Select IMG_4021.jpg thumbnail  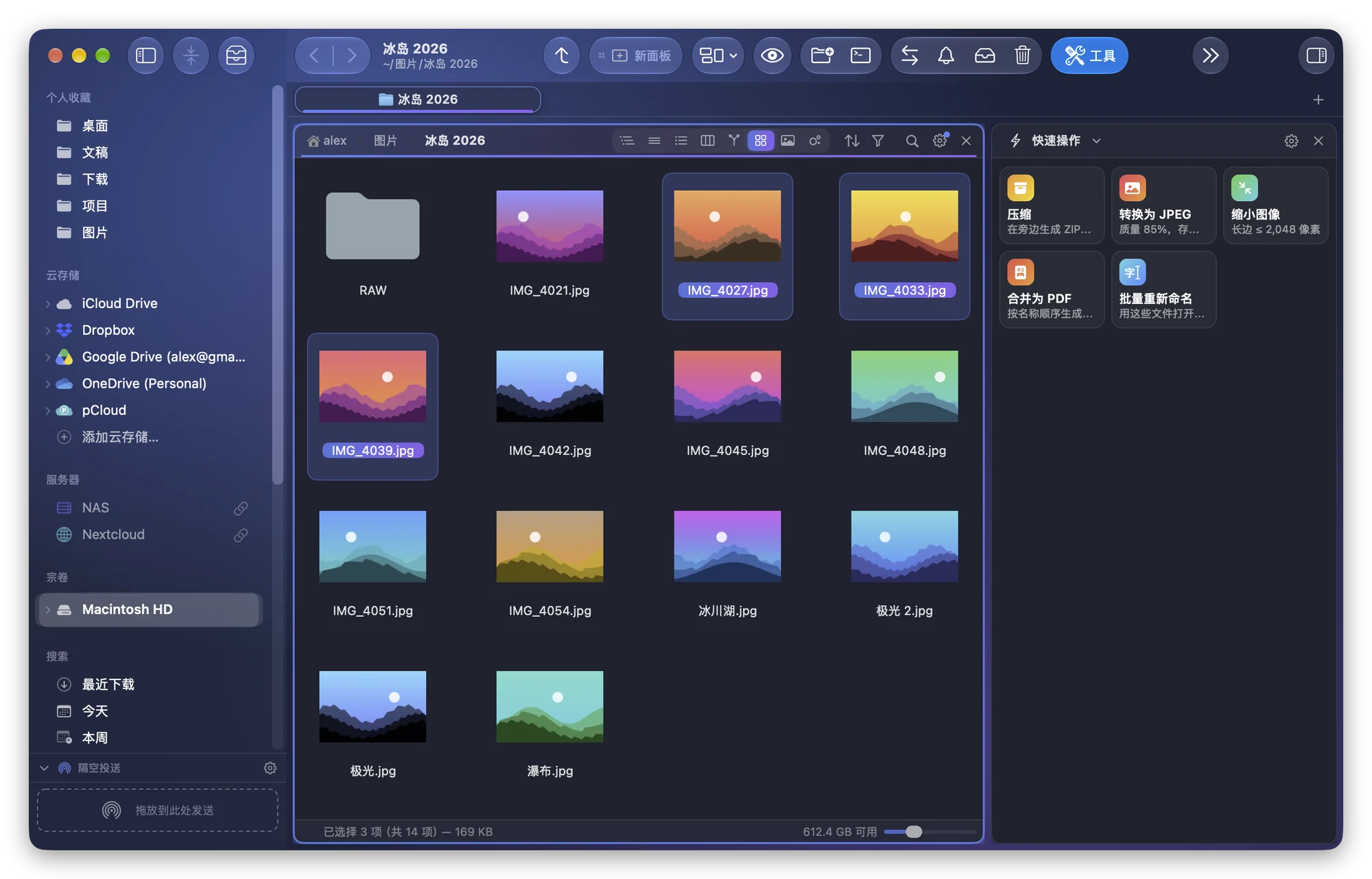549,226
